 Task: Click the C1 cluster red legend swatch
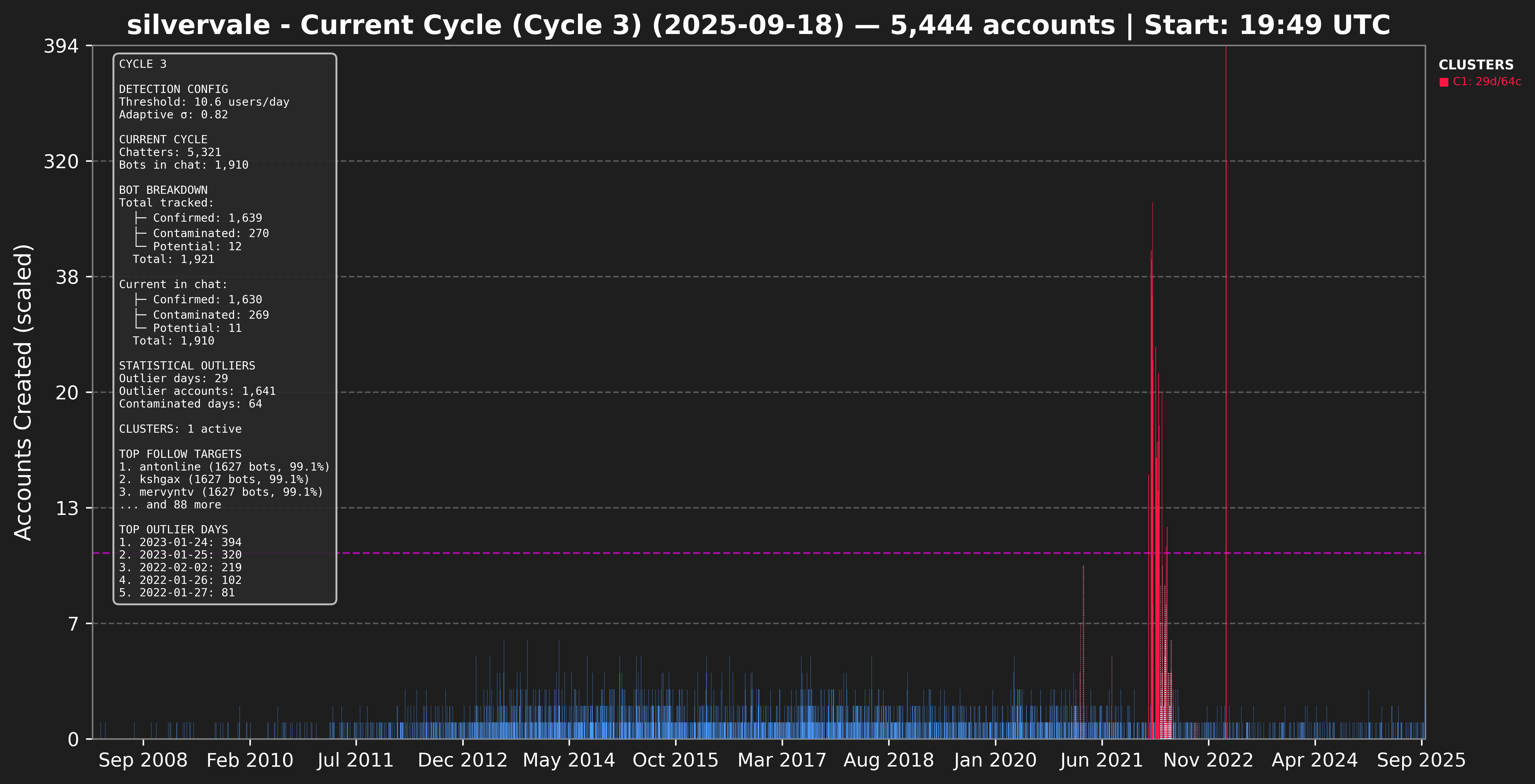click(1444, 82)
